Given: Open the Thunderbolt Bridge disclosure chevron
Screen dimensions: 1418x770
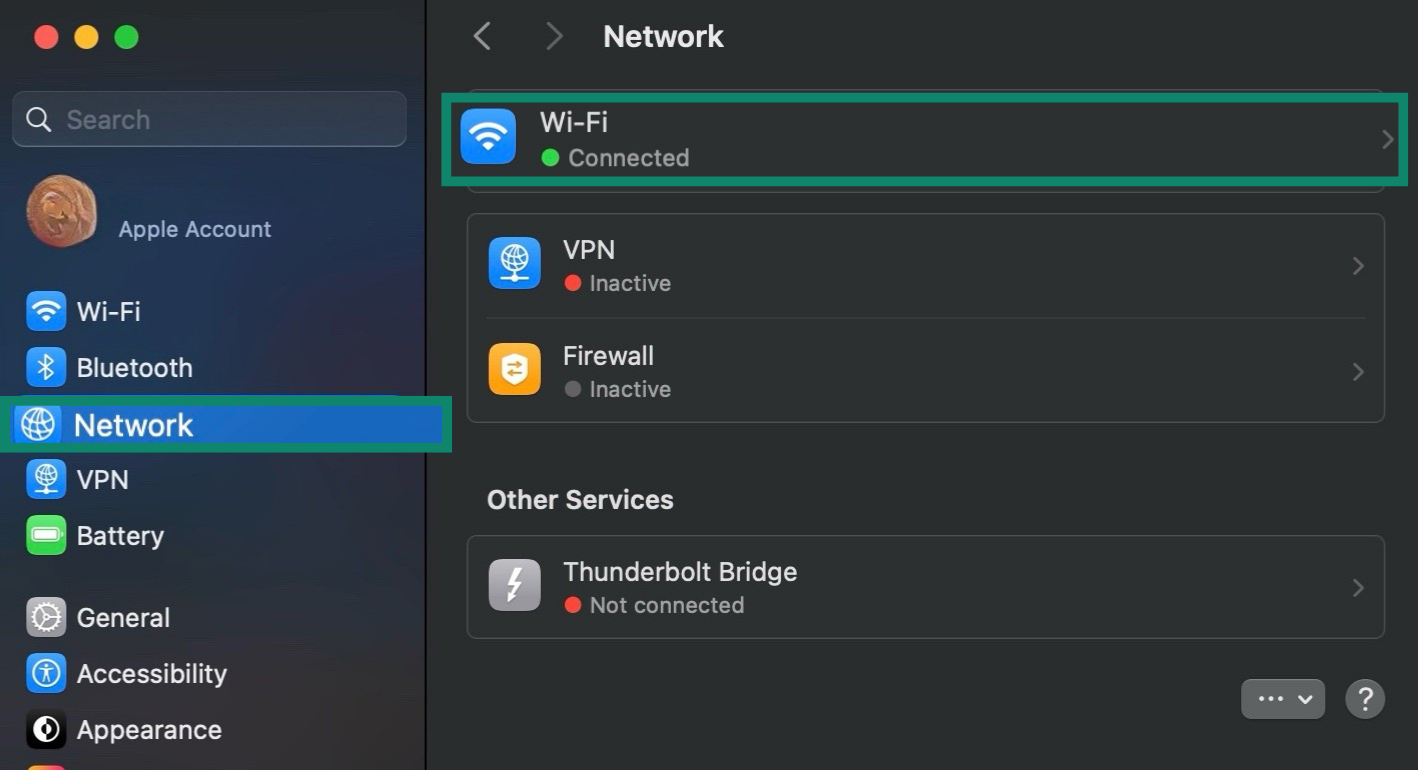Looking at the screenshot, I should coord(1357,587).
